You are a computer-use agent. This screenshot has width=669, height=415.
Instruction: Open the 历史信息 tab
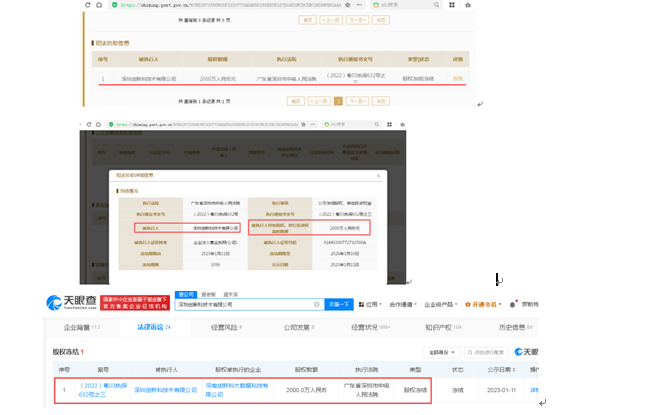(515, 327)
